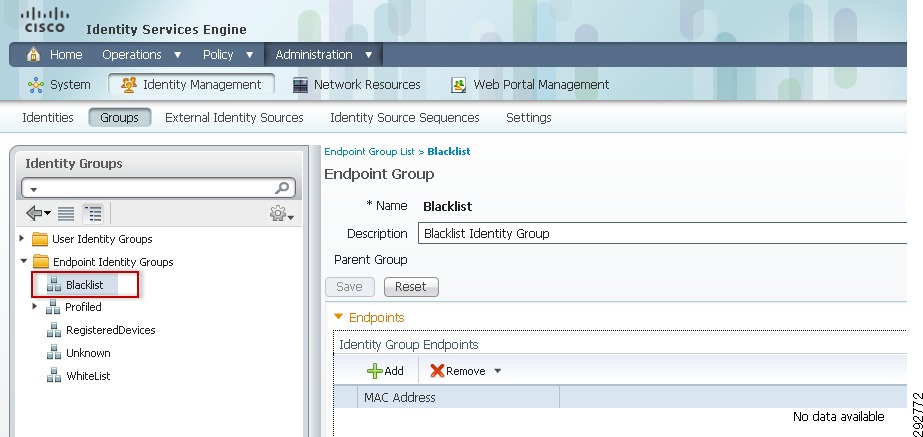This screenshot has height=437, width=923.
Task: Select the Endpoint Identity Groups label
Action: tap(113, 261)
